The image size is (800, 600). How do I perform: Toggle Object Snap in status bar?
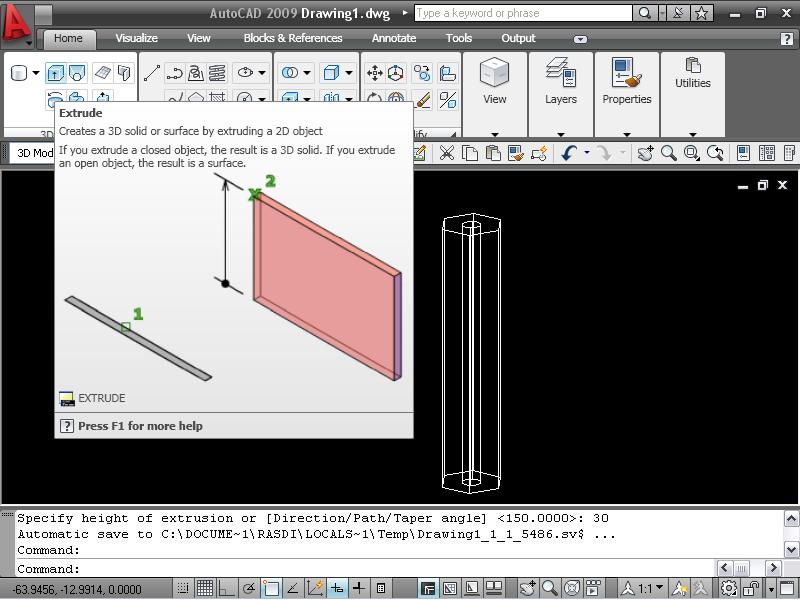point(271,588)
